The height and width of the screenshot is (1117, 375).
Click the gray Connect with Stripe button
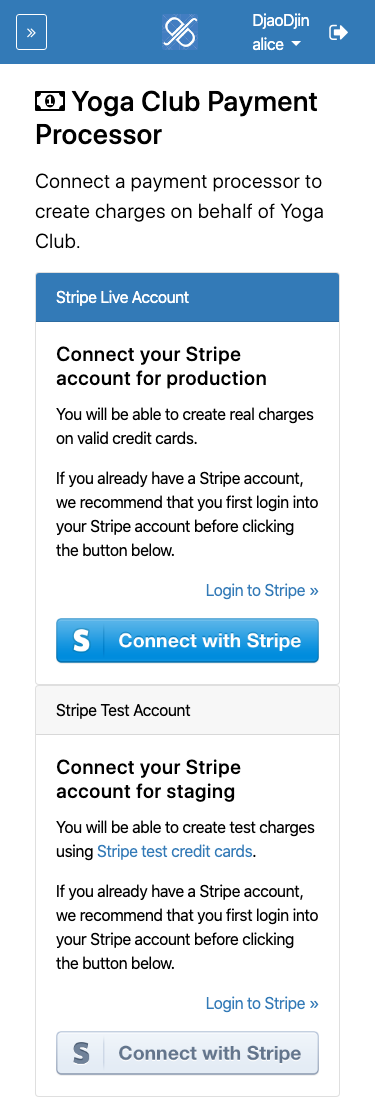point(188,1053)
